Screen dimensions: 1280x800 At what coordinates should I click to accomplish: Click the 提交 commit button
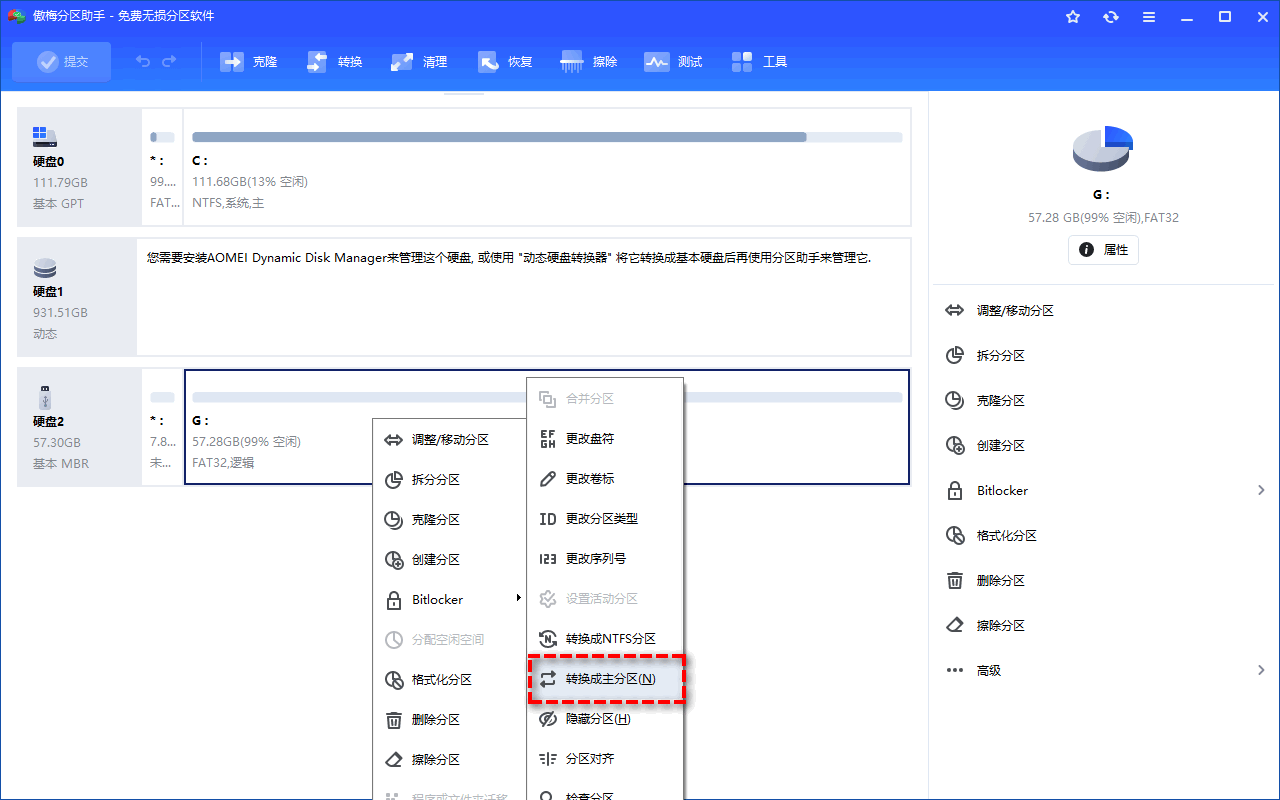tap(61, 61)
